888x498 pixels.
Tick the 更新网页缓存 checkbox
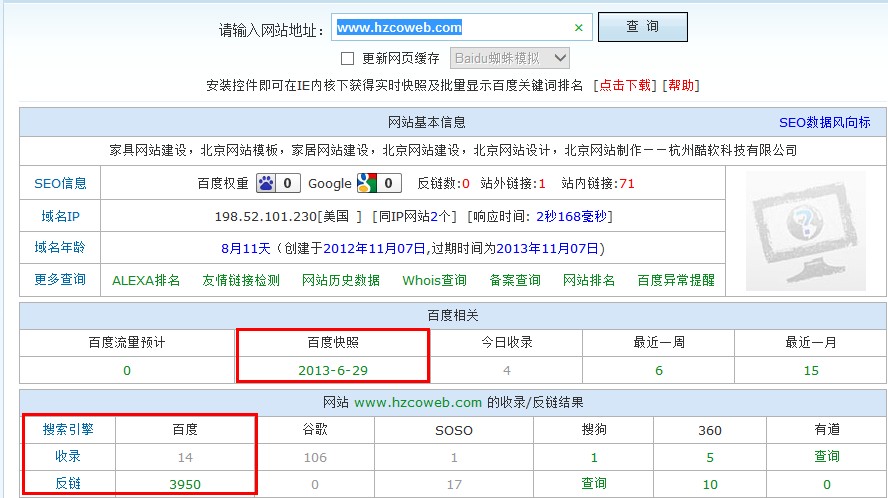click(347, 58)
